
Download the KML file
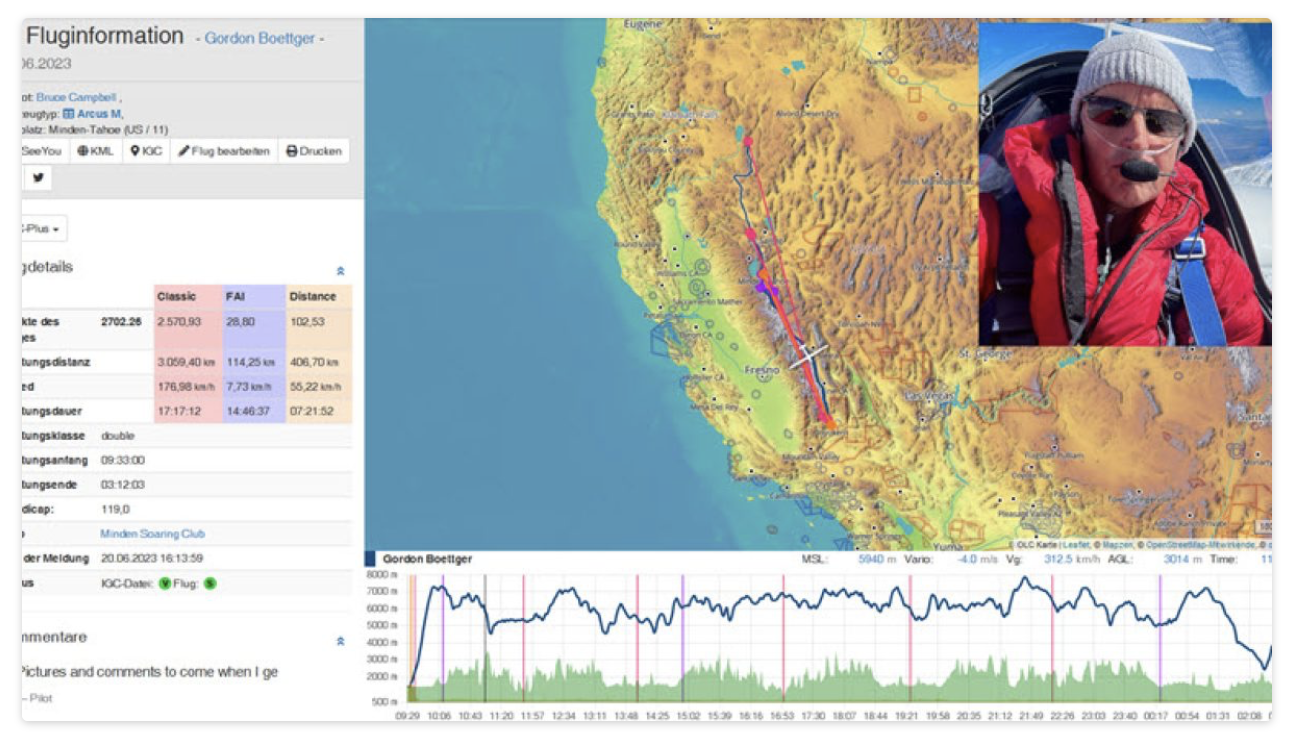[95, 151]
